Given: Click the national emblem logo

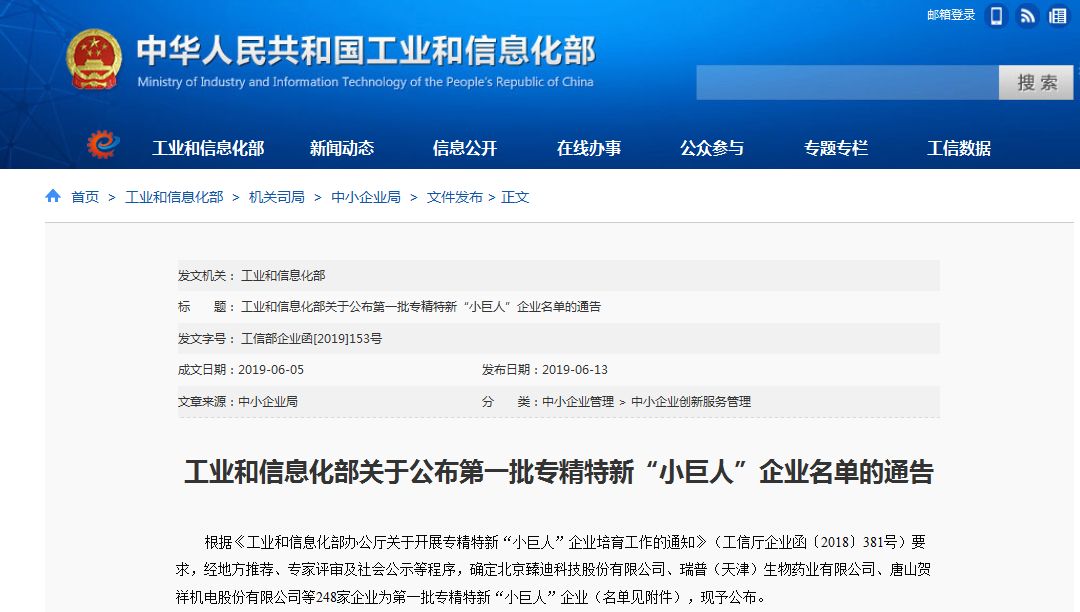Looking at the screenshot, I should point(95,55).
